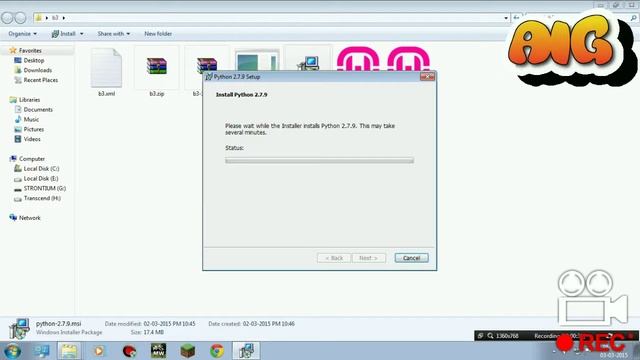640x360 pixels.
Task: Cancel the Python 2.7.9 installation
Action: (x=411, y=258)
